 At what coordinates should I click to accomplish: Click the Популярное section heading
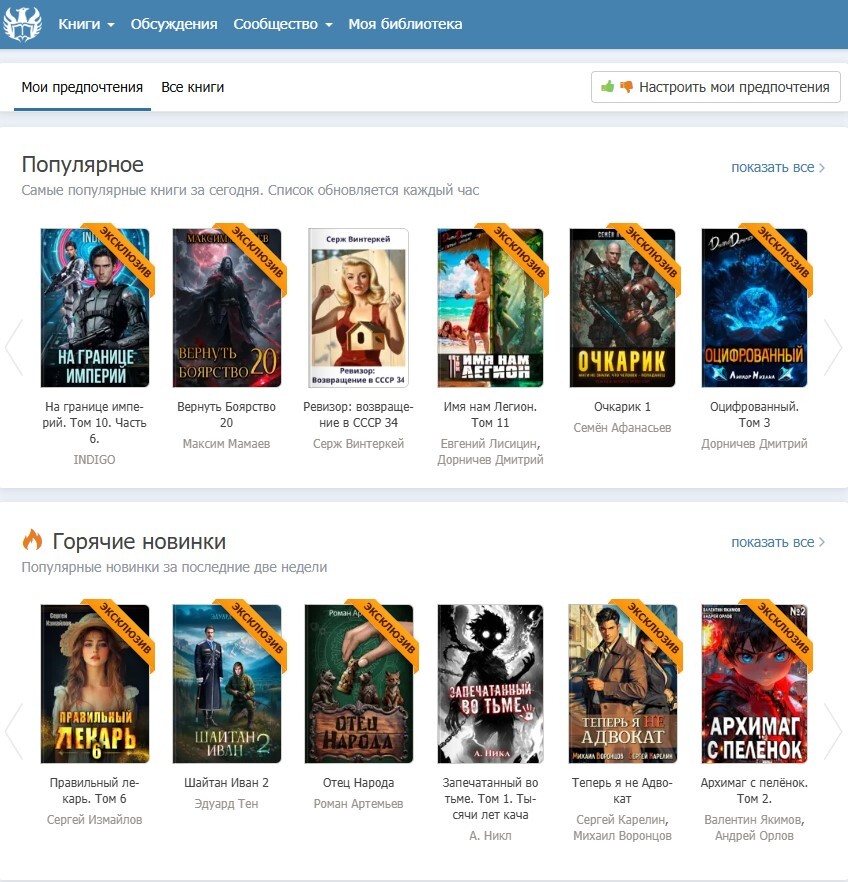(83, 165)
